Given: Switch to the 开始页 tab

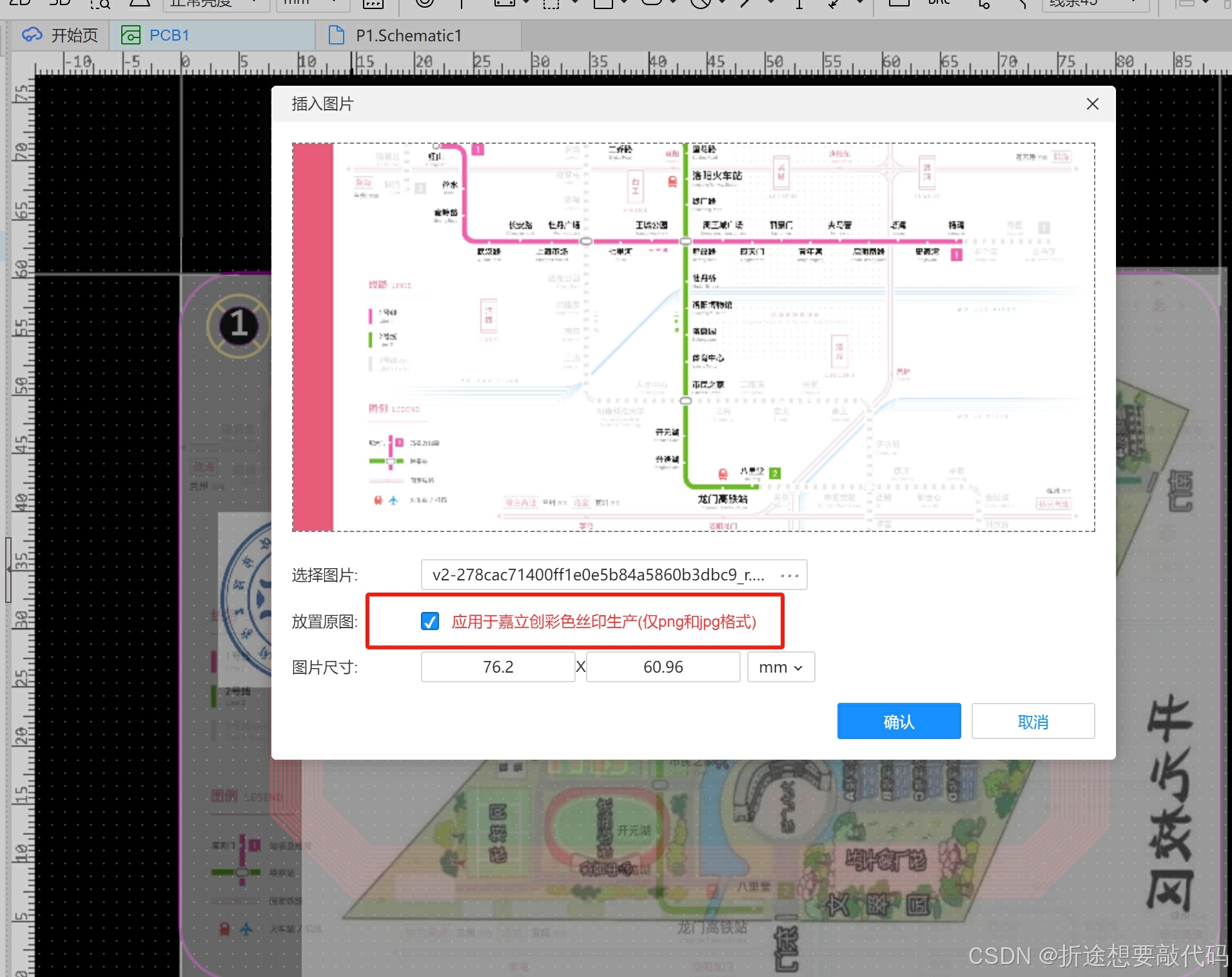Looking at the screenshot, I should point(59,35).
